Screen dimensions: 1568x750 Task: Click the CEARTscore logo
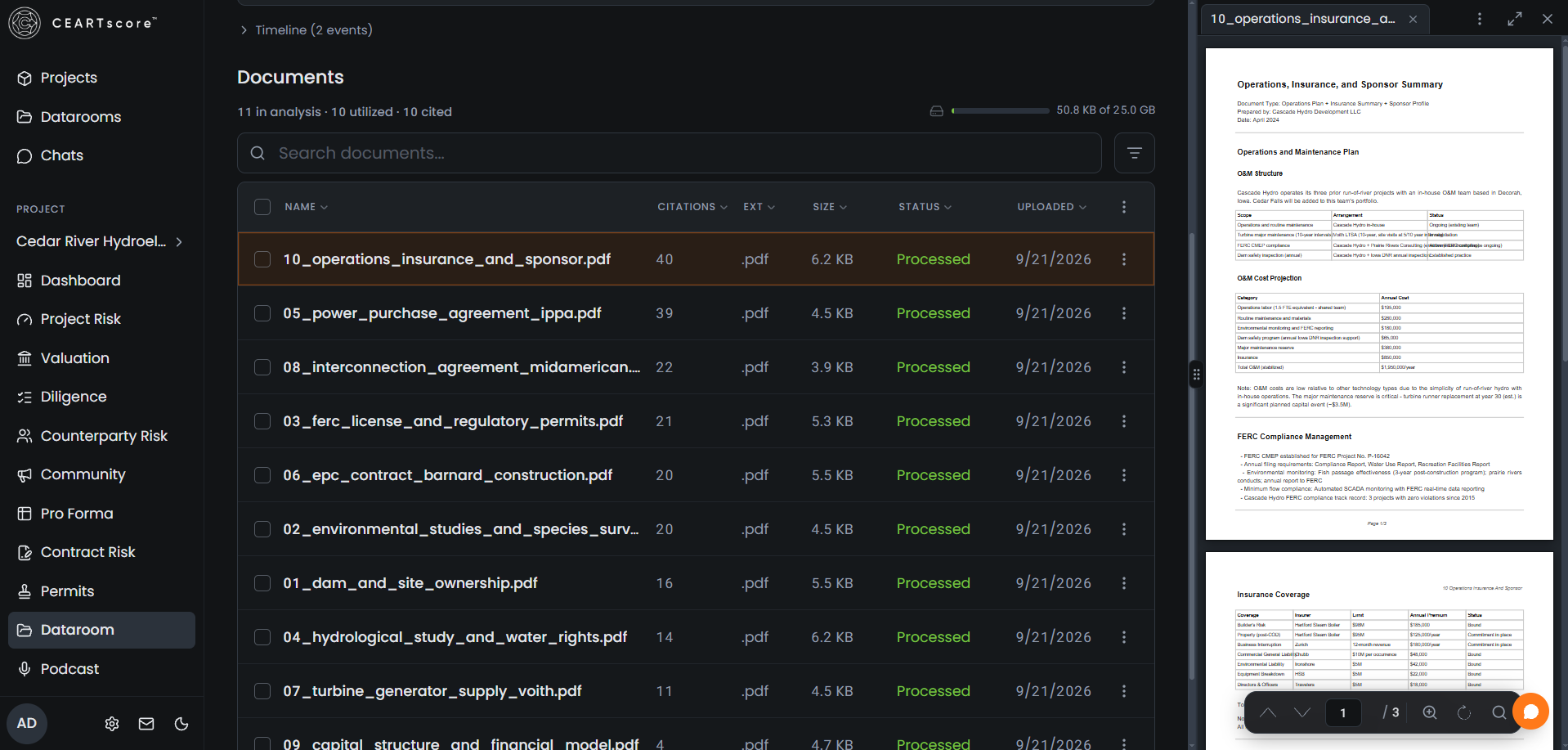(x=83, y=23)
